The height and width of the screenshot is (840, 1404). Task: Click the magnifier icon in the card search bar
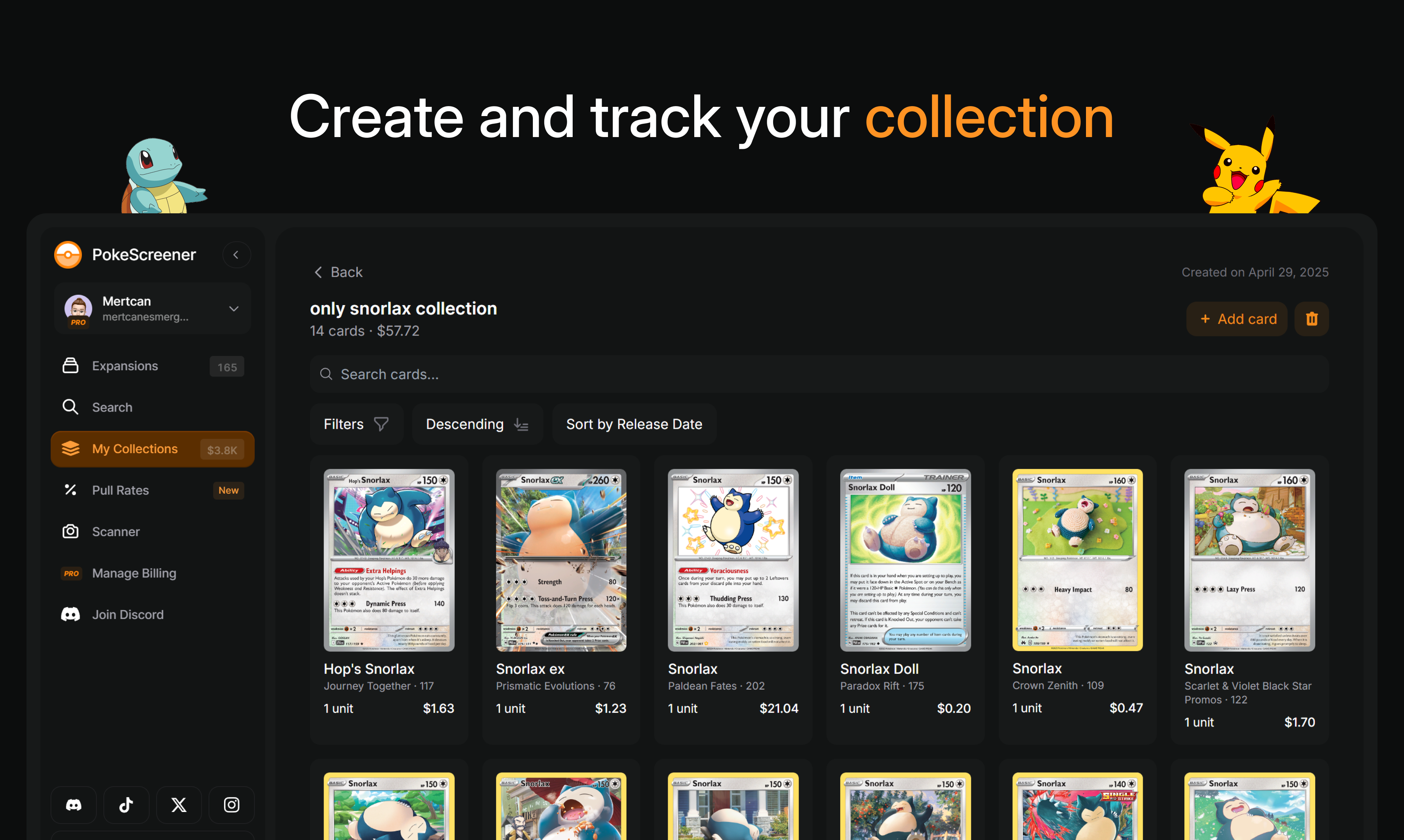coord(326,374)
